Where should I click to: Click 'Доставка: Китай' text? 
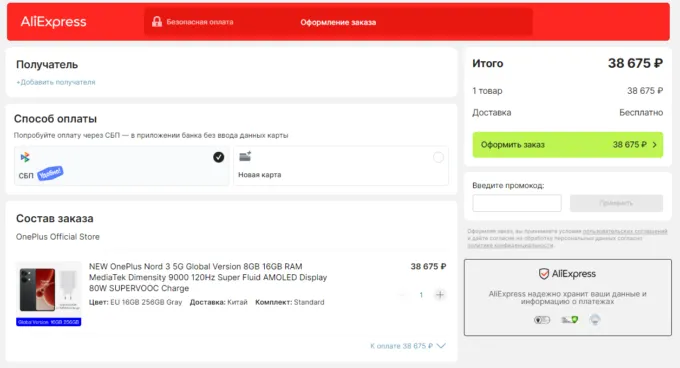point(219,302)
